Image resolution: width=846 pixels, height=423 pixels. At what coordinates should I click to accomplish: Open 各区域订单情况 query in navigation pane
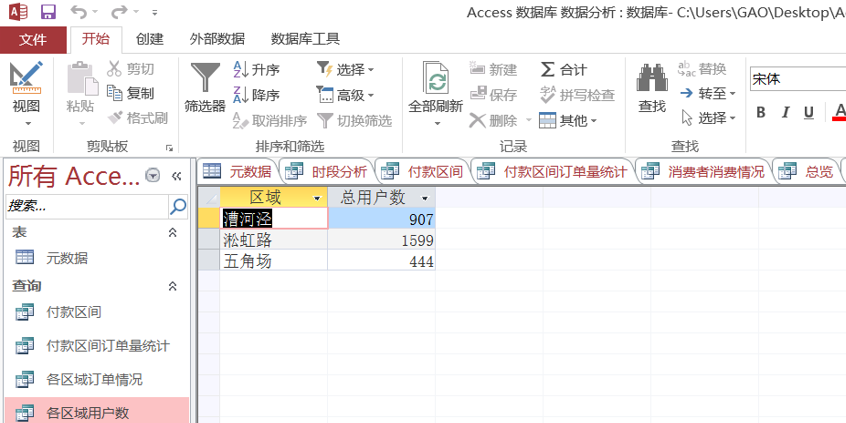[94, 379]
